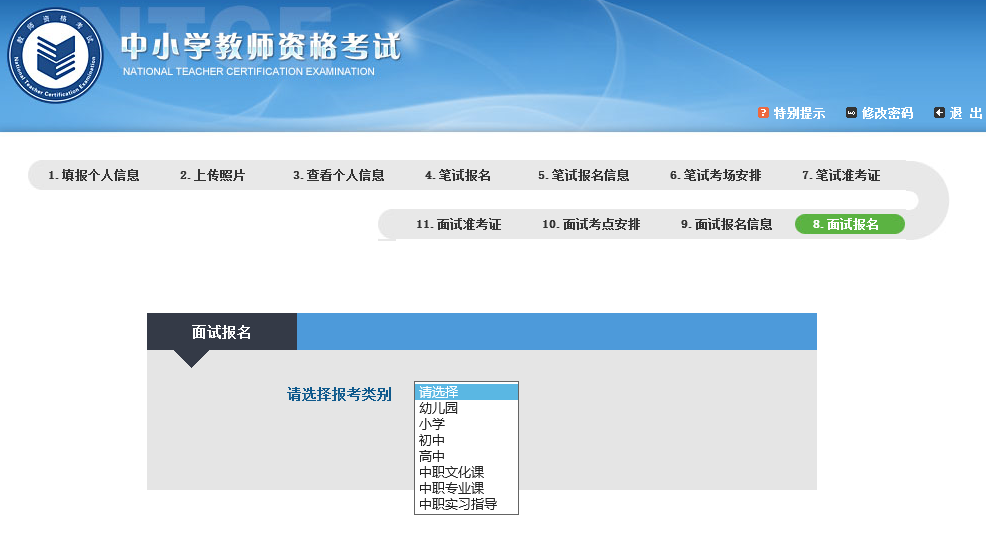The height and width of the screenshot is (557, 986).
Task: Log out via the 退出 link
Action: click(x=965, y=113)
